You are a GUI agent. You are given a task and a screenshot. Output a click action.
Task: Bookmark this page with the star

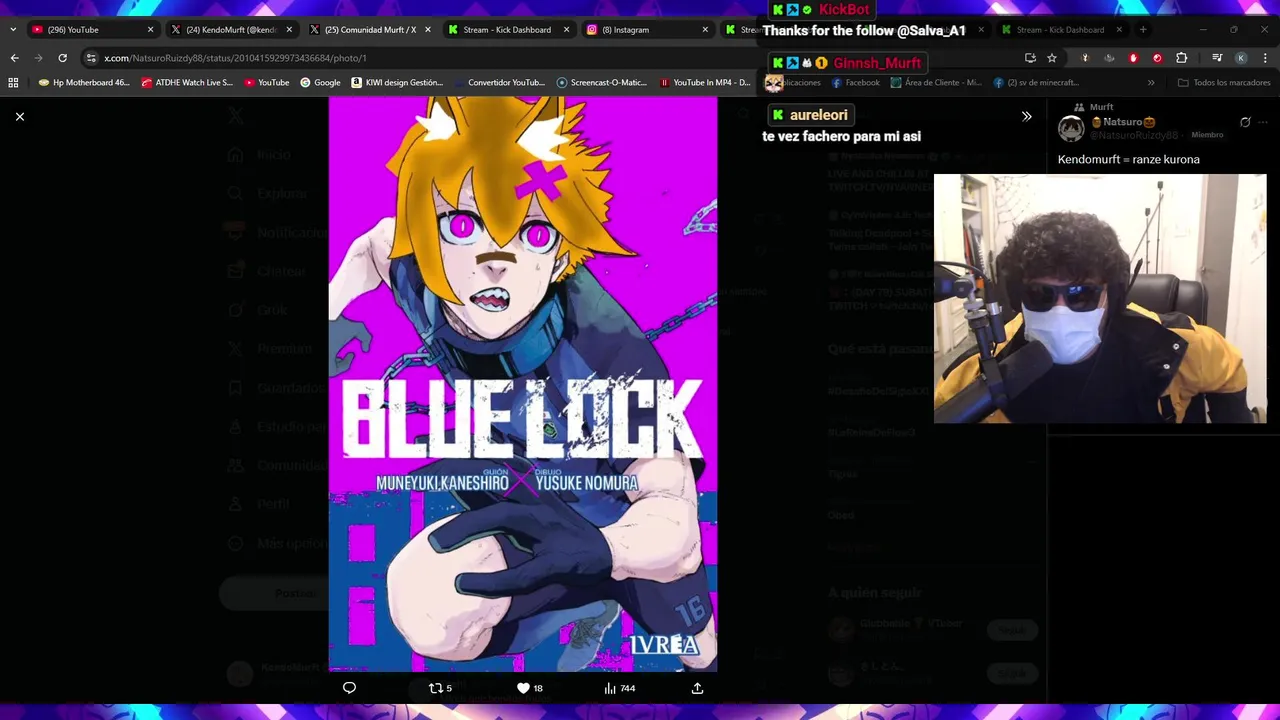1052,58
